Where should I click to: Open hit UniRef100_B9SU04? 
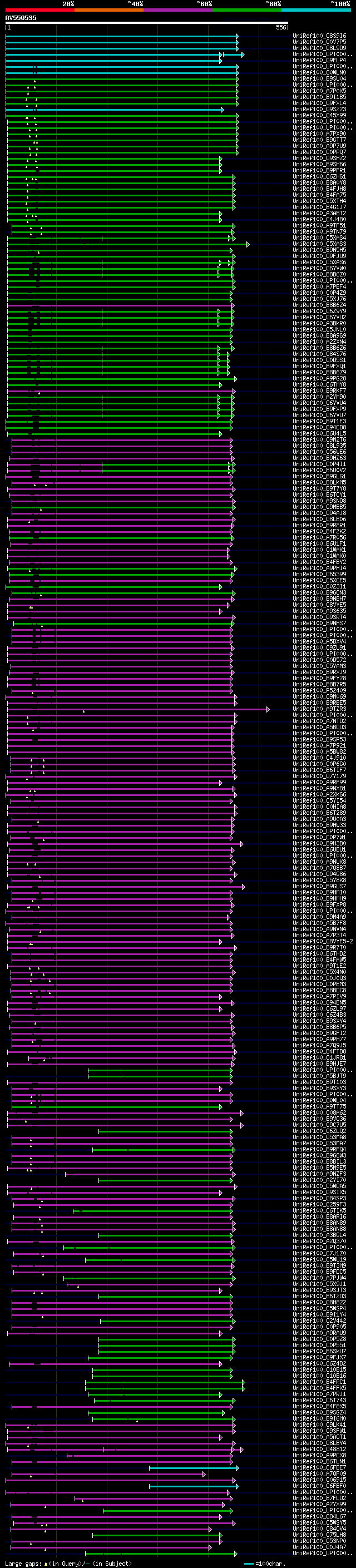coord(319,78)
